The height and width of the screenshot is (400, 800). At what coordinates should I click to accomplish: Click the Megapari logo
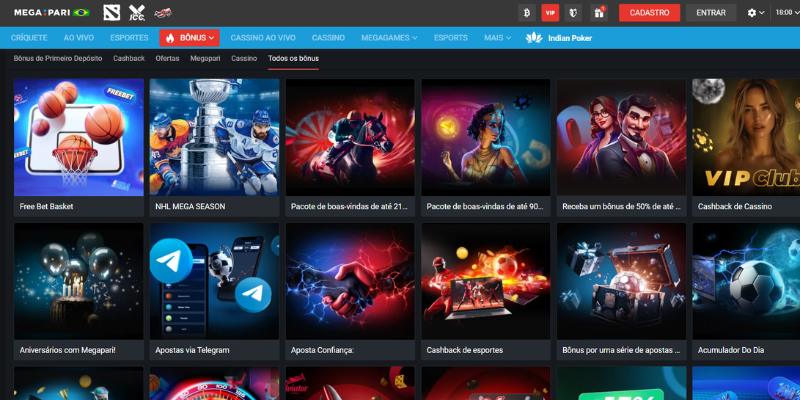click(41, 13)
